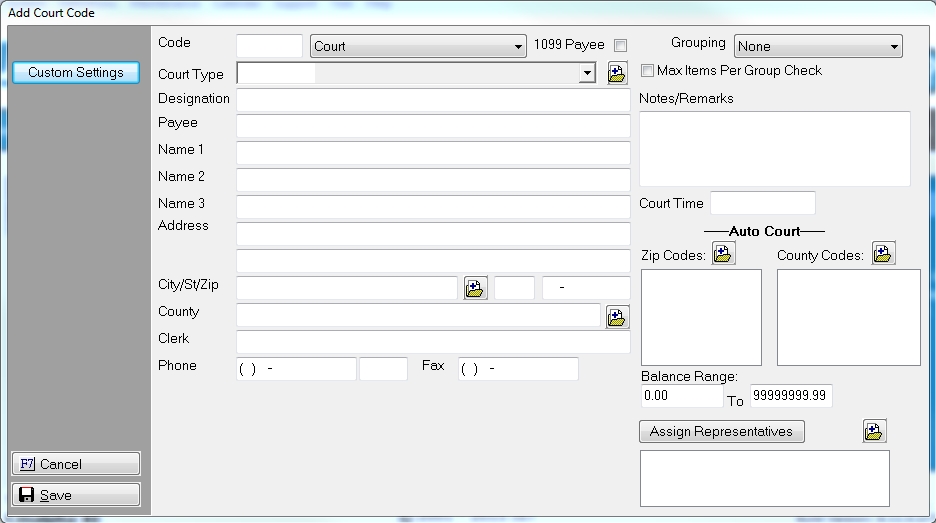Expand the Court dropdown next to Code
The width and height of the screenshot is (936, 523).
pyautogui.click(x=518, y=47)
